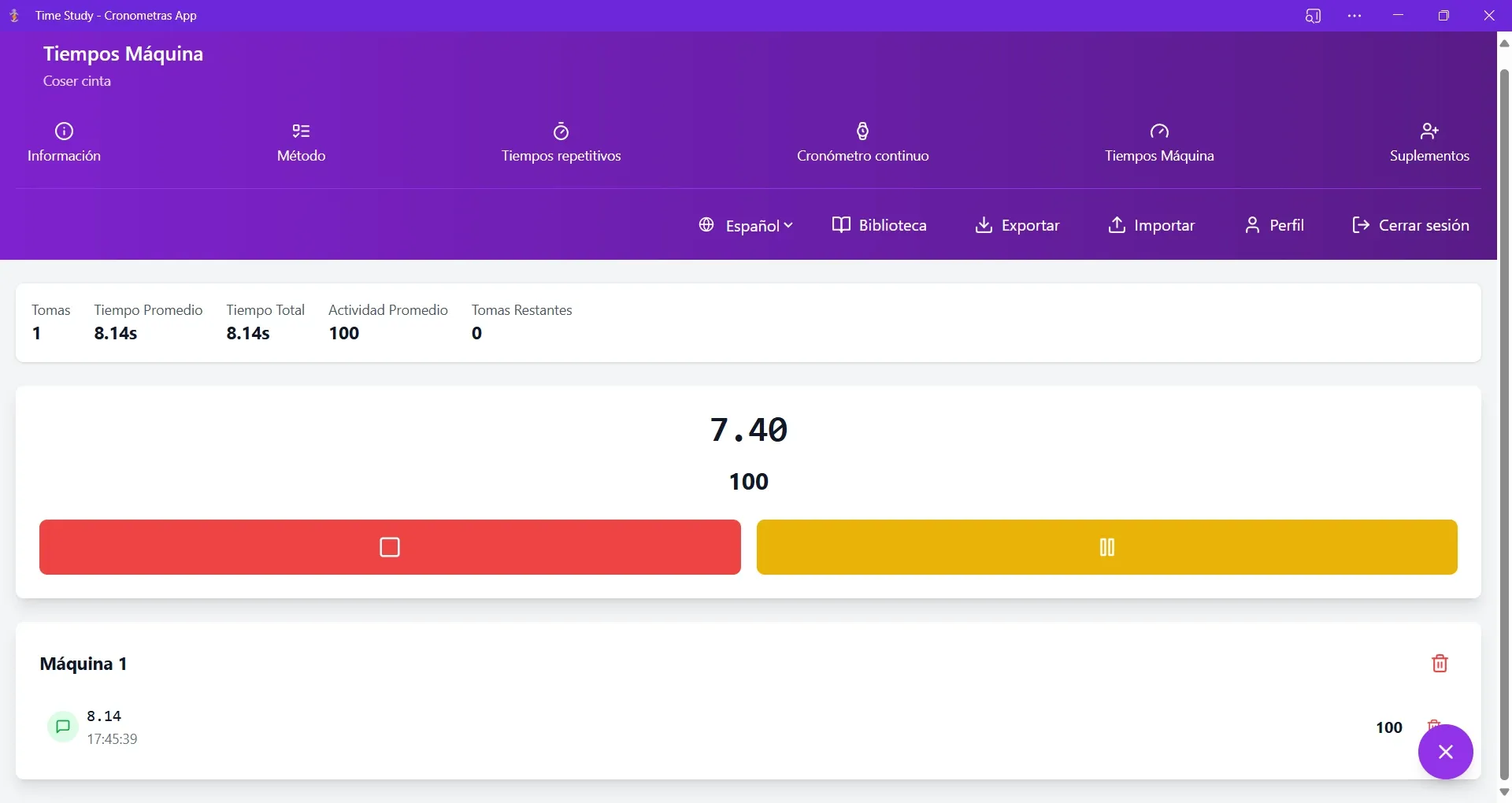Click the Tiempo Promedio 8.14s value

[116, 333]
